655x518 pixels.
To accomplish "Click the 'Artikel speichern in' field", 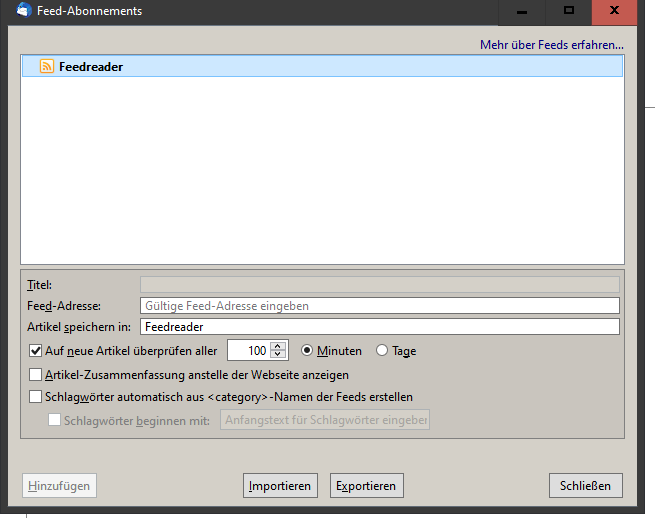I will [380, 327].
